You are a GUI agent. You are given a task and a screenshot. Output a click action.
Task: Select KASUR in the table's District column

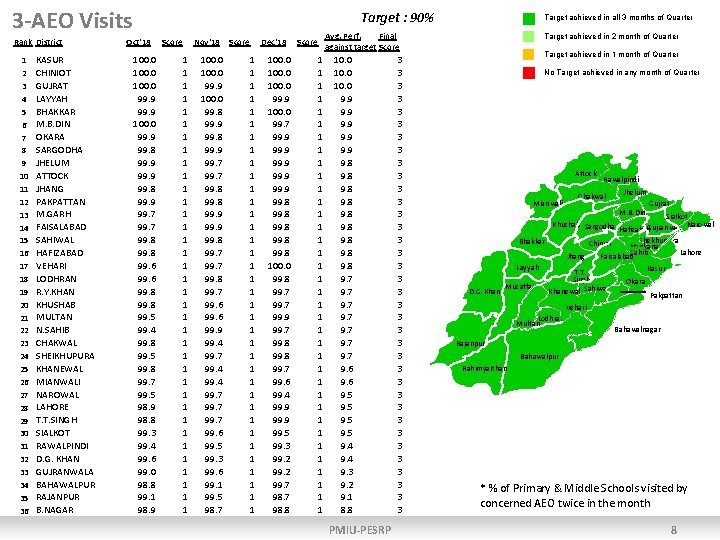[x=50, y=60]
